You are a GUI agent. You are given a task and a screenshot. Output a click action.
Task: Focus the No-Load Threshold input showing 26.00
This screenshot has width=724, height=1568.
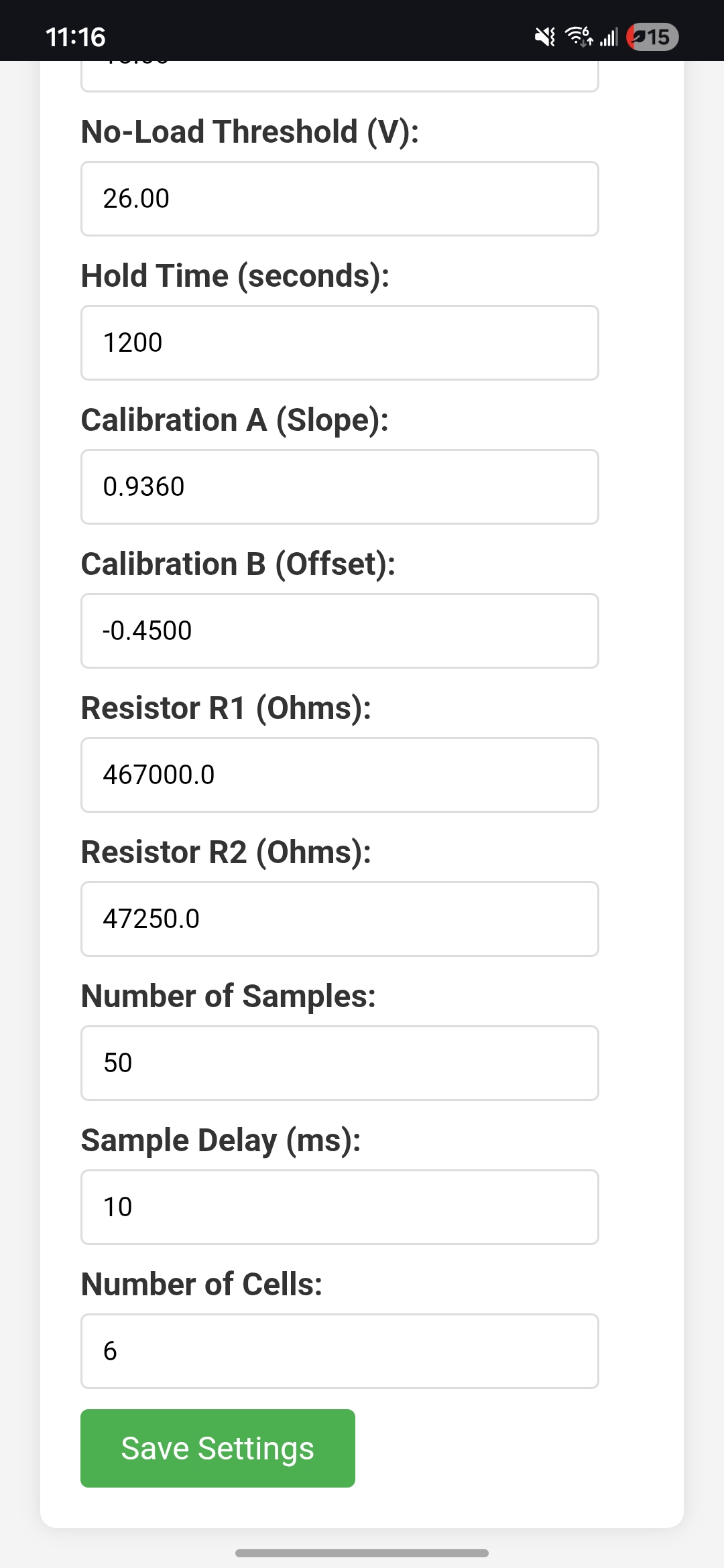(x=339, y=198)
